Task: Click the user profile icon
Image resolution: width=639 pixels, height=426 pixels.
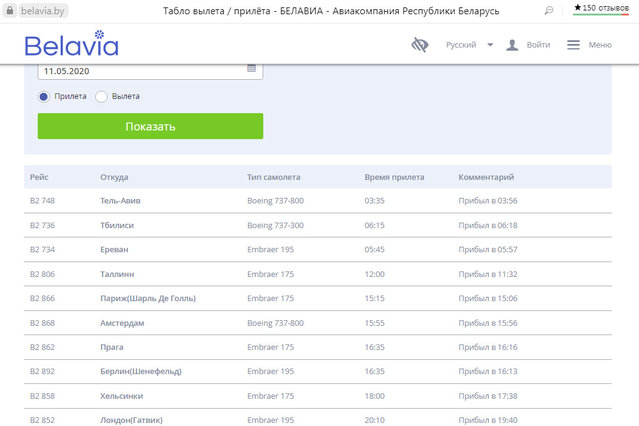Action: 512,45
